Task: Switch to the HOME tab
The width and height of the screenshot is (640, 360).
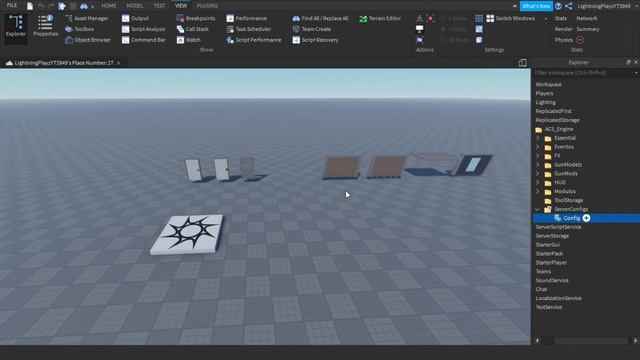Action: (109, 6)
